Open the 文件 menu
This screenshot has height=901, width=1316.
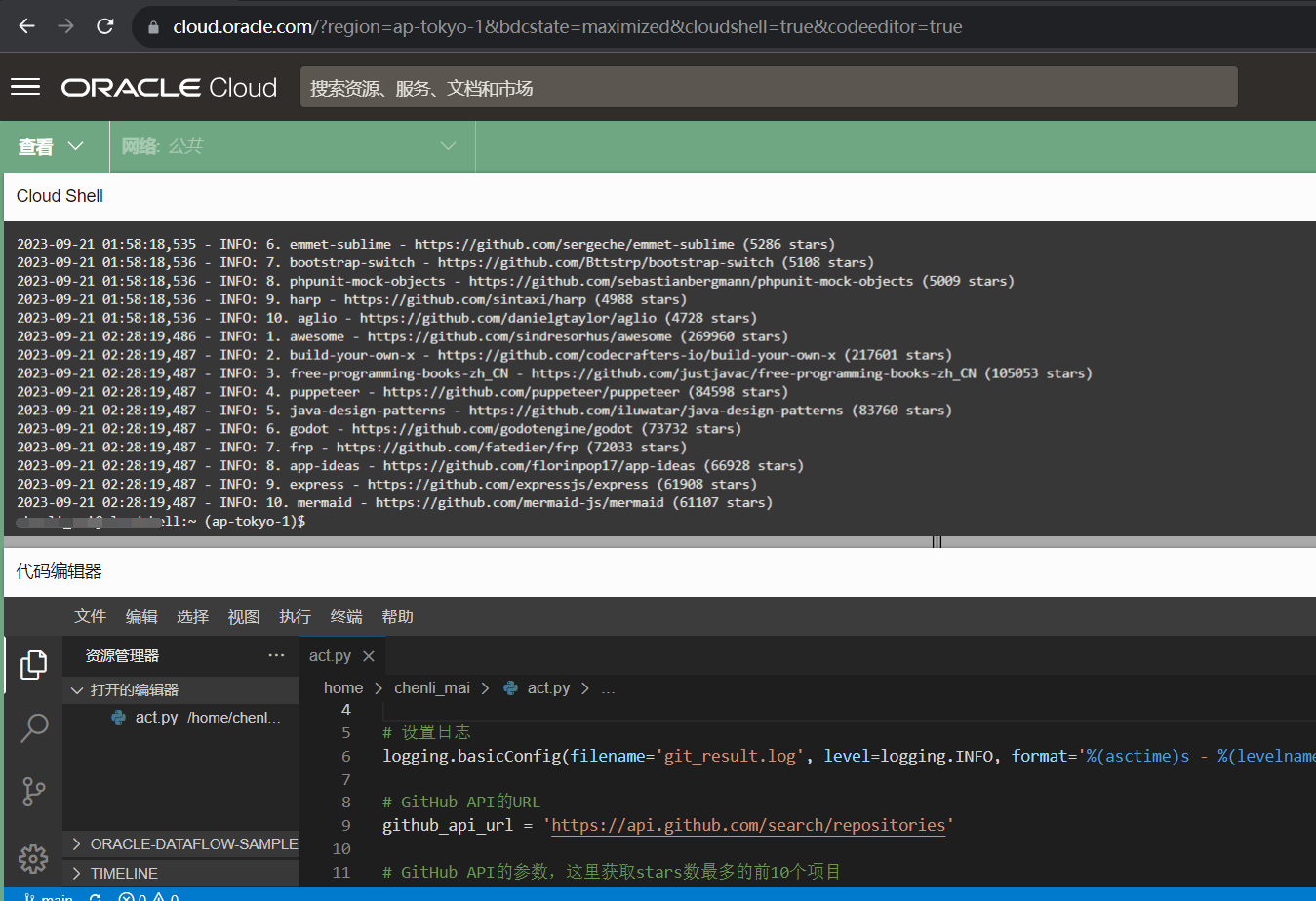pyautogui.click(x=90, y=616)
